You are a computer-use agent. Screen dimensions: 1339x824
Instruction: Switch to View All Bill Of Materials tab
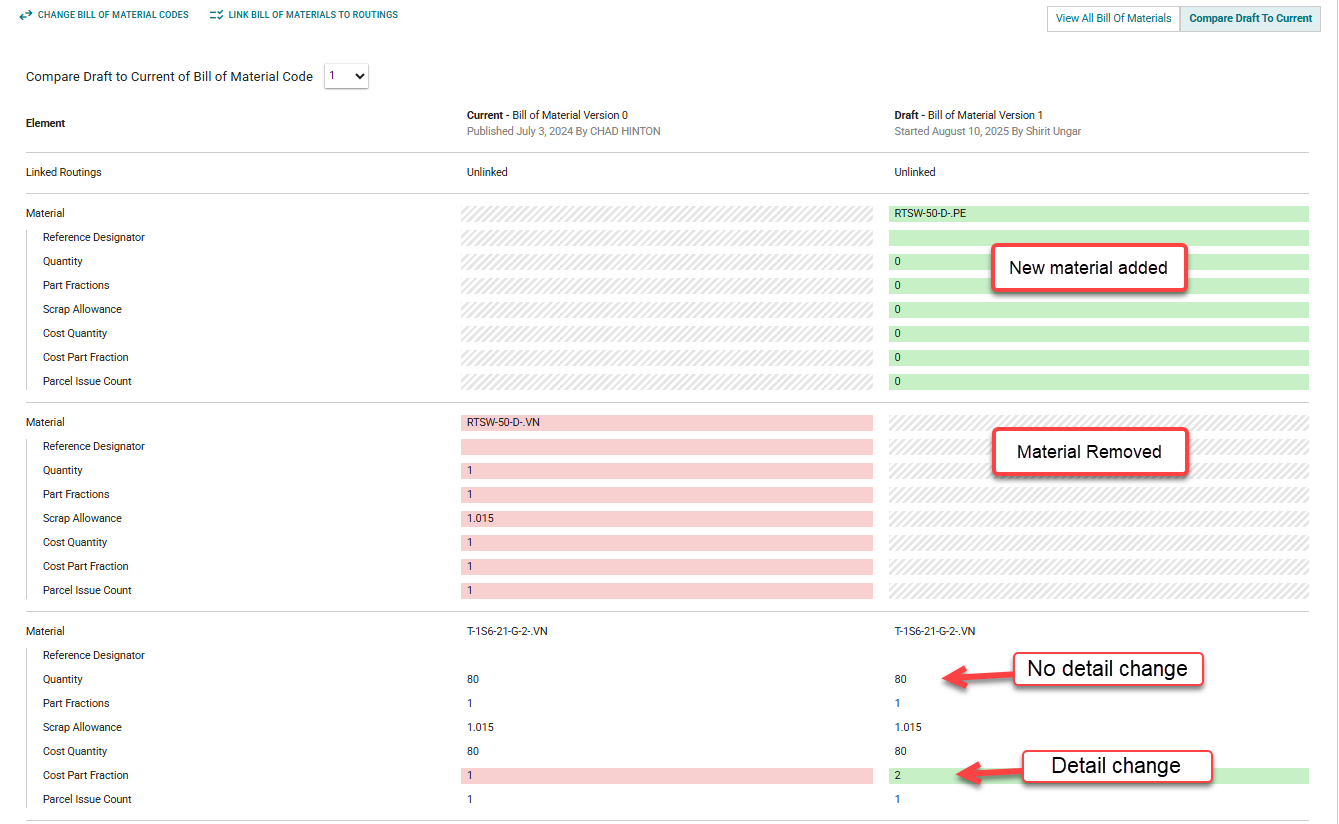pos(1113,18)
